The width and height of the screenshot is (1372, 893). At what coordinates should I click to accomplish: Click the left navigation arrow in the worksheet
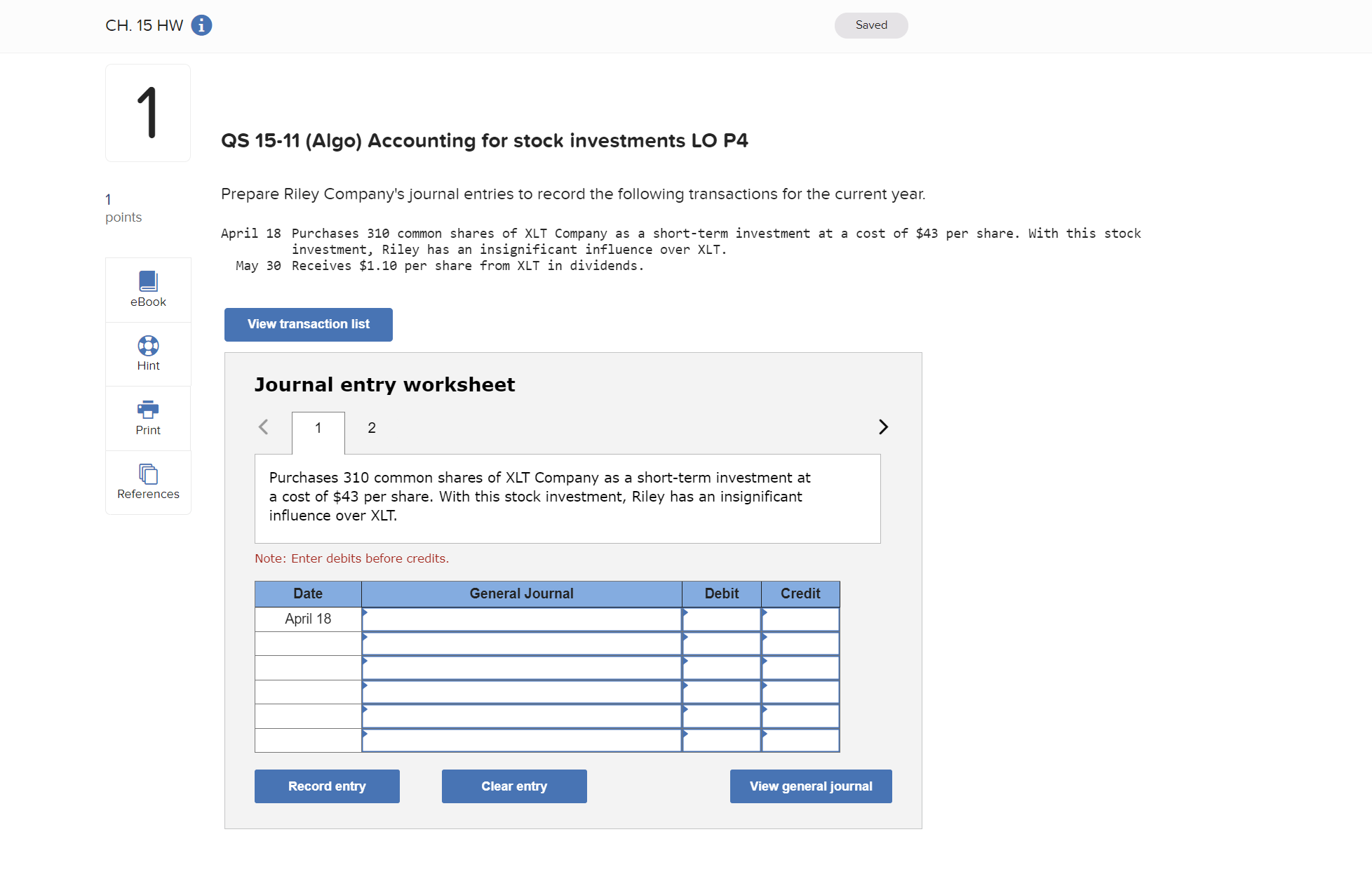click(263, 427)
